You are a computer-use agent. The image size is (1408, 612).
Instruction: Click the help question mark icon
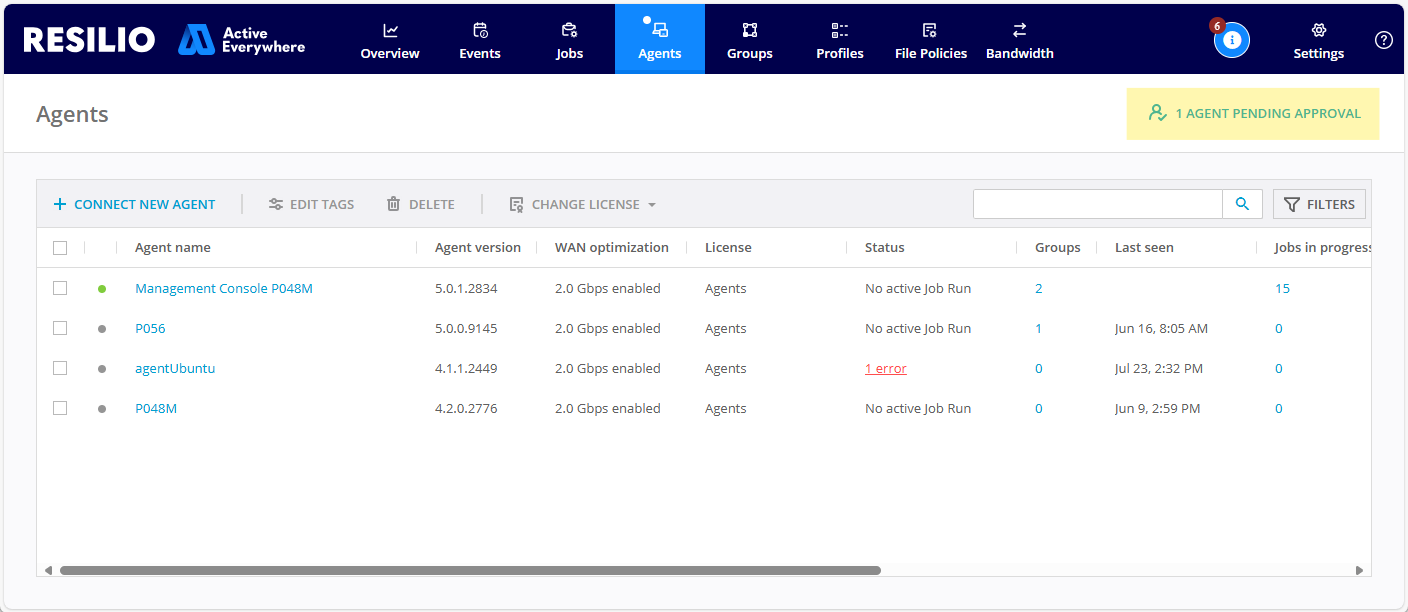tap(1383, 40)
